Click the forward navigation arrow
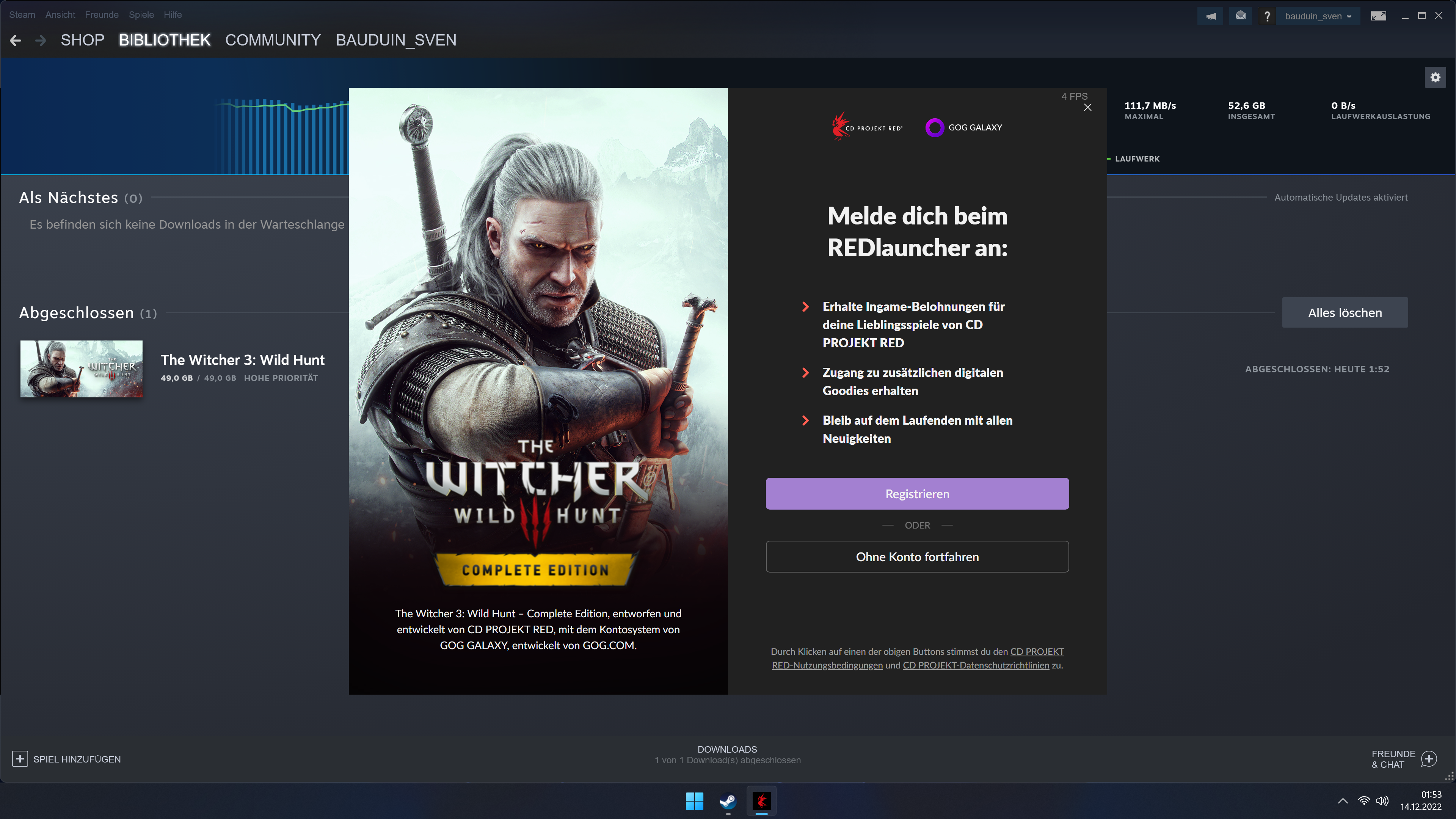This screenshot has width=1456, height=819. click(x=40, y=40)
